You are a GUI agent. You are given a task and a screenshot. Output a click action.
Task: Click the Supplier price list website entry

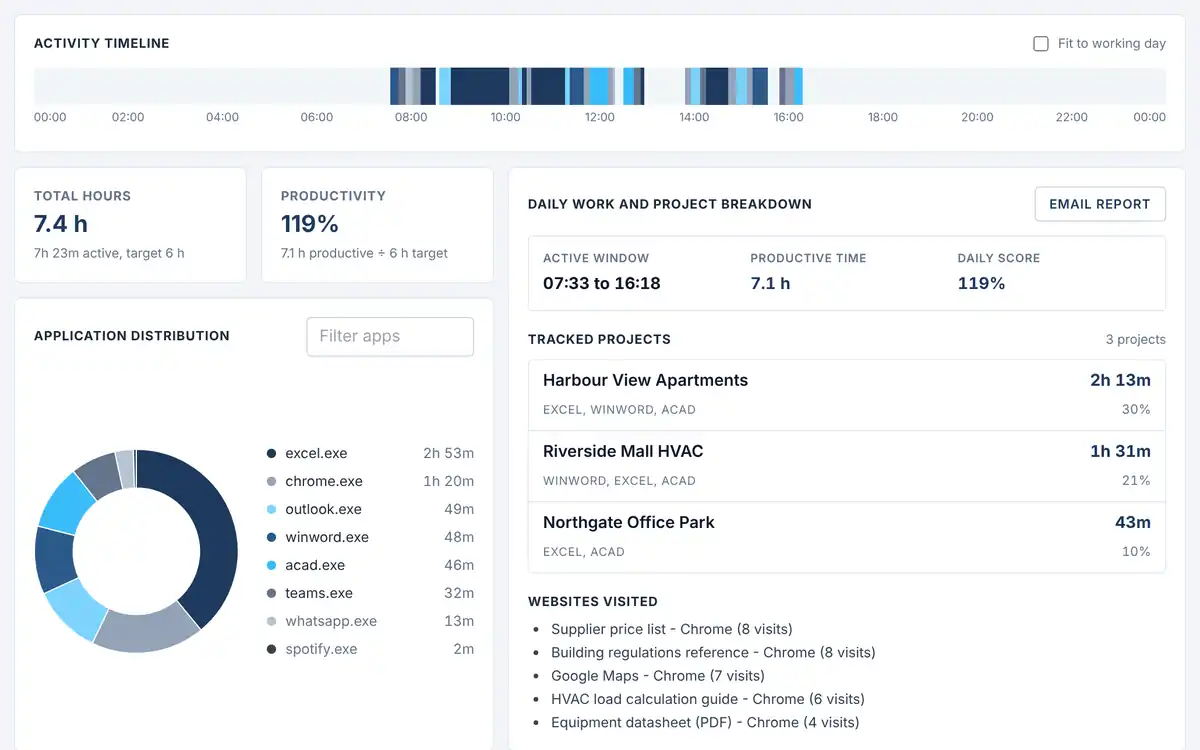point(672,629)
